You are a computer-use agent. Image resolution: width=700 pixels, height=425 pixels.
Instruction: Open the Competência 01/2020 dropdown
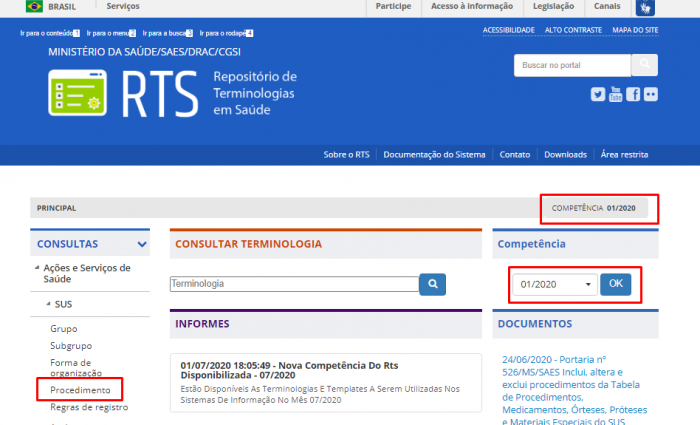pos(556,284)
